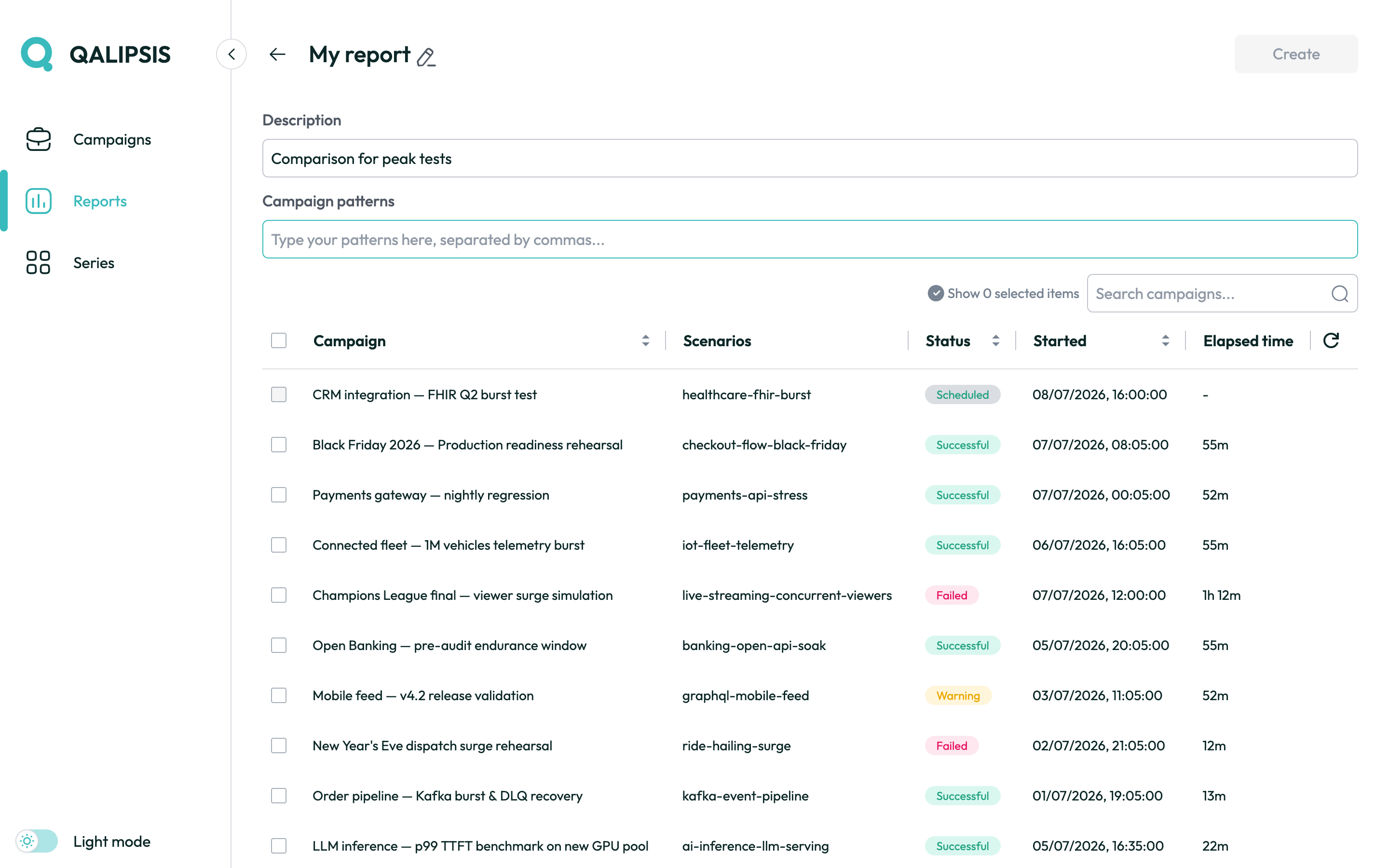This screenshot has height=868, width=1389.
Task: Select Connected fleet telemetry burst checkbox
Action: (279, 545)
